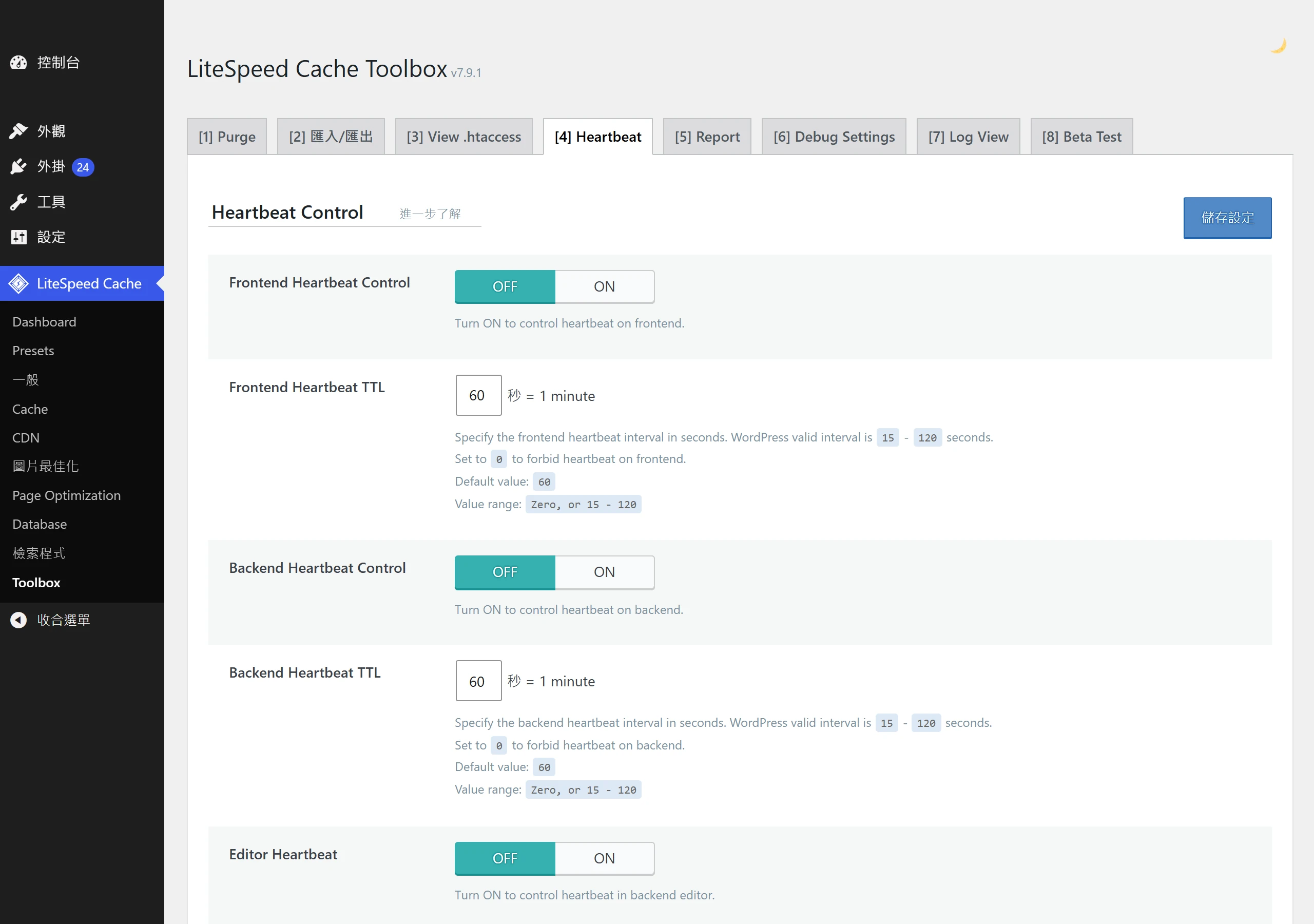Click the Frontend Heartbeat TTL label
The image size is (1314, 924).
click(x=307, y=388)
